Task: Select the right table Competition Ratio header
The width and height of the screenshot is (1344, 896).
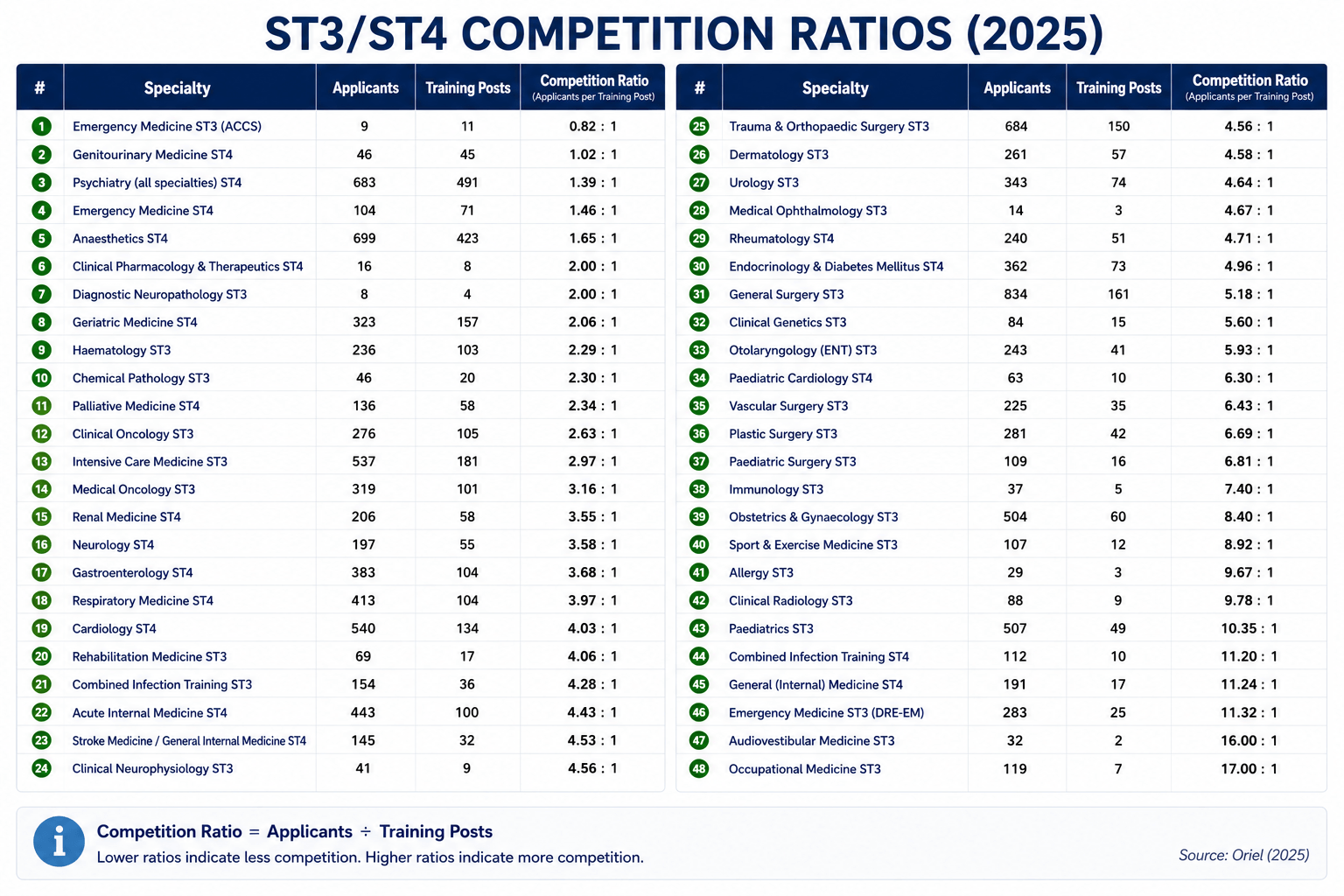Action: pyautogui.click(x=1249, y=87)
